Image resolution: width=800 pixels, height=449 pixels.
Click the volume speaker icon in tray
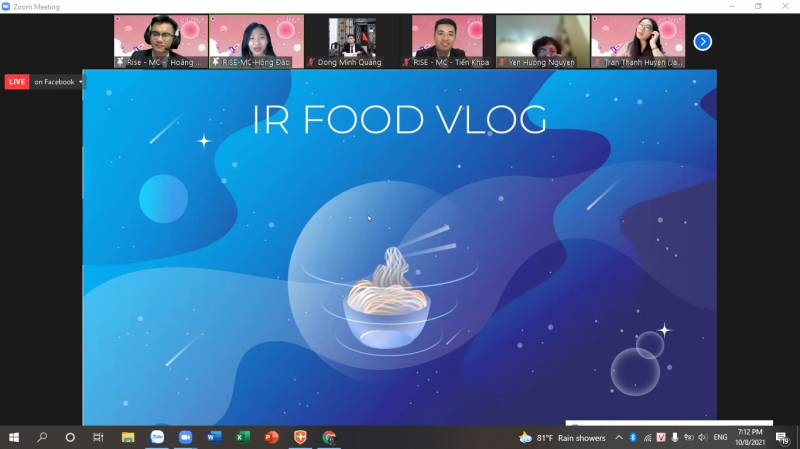[x=702, y=437]
